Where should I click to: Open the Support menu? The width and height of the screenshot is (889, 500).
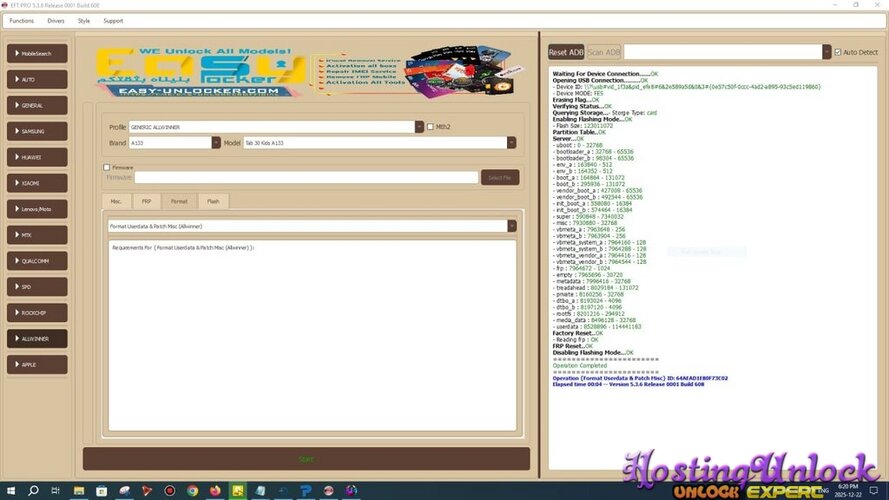point(113,21)
